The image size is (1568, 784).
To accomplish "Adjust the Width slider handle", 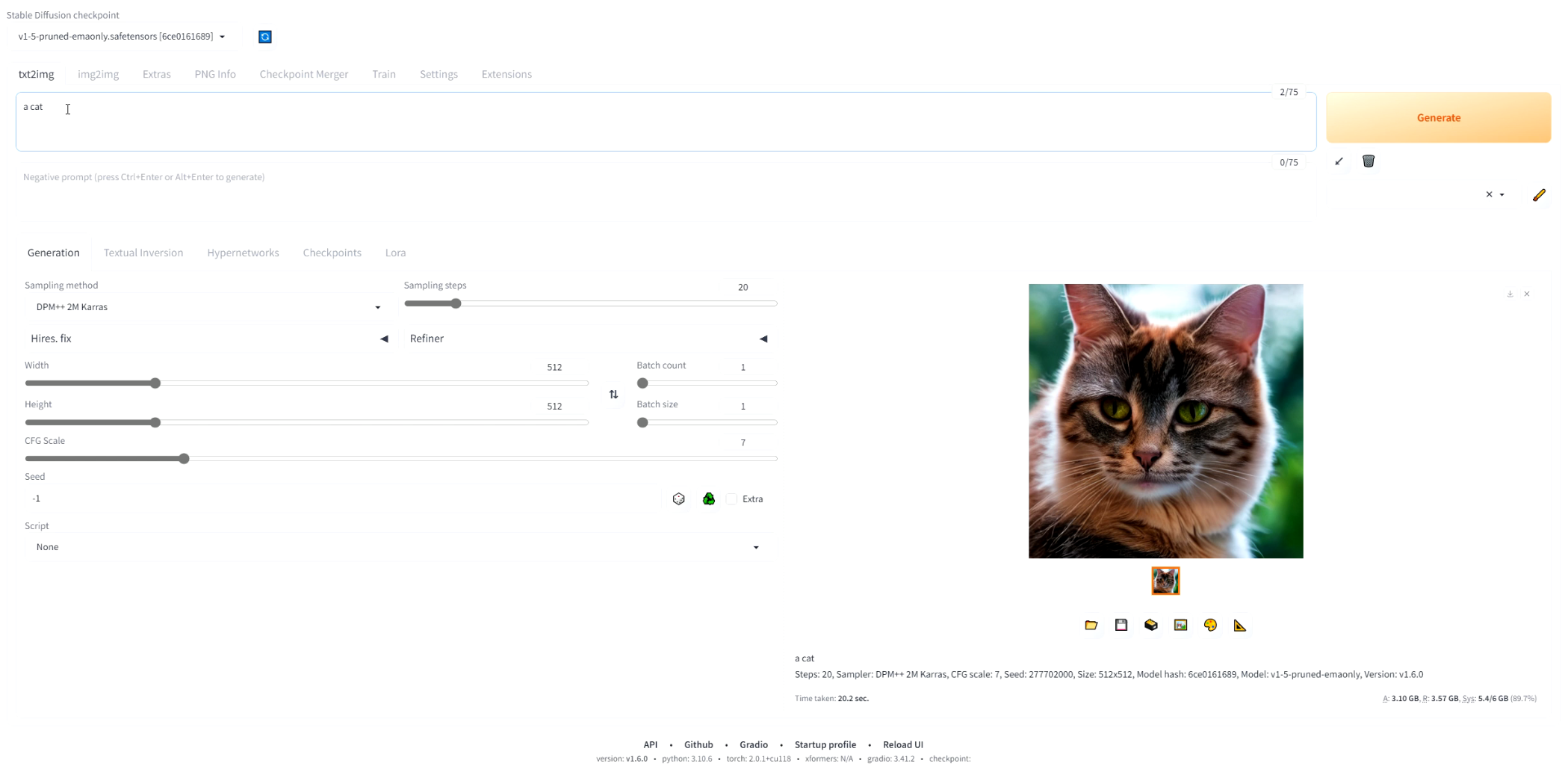I will click(x=155, y=383).
